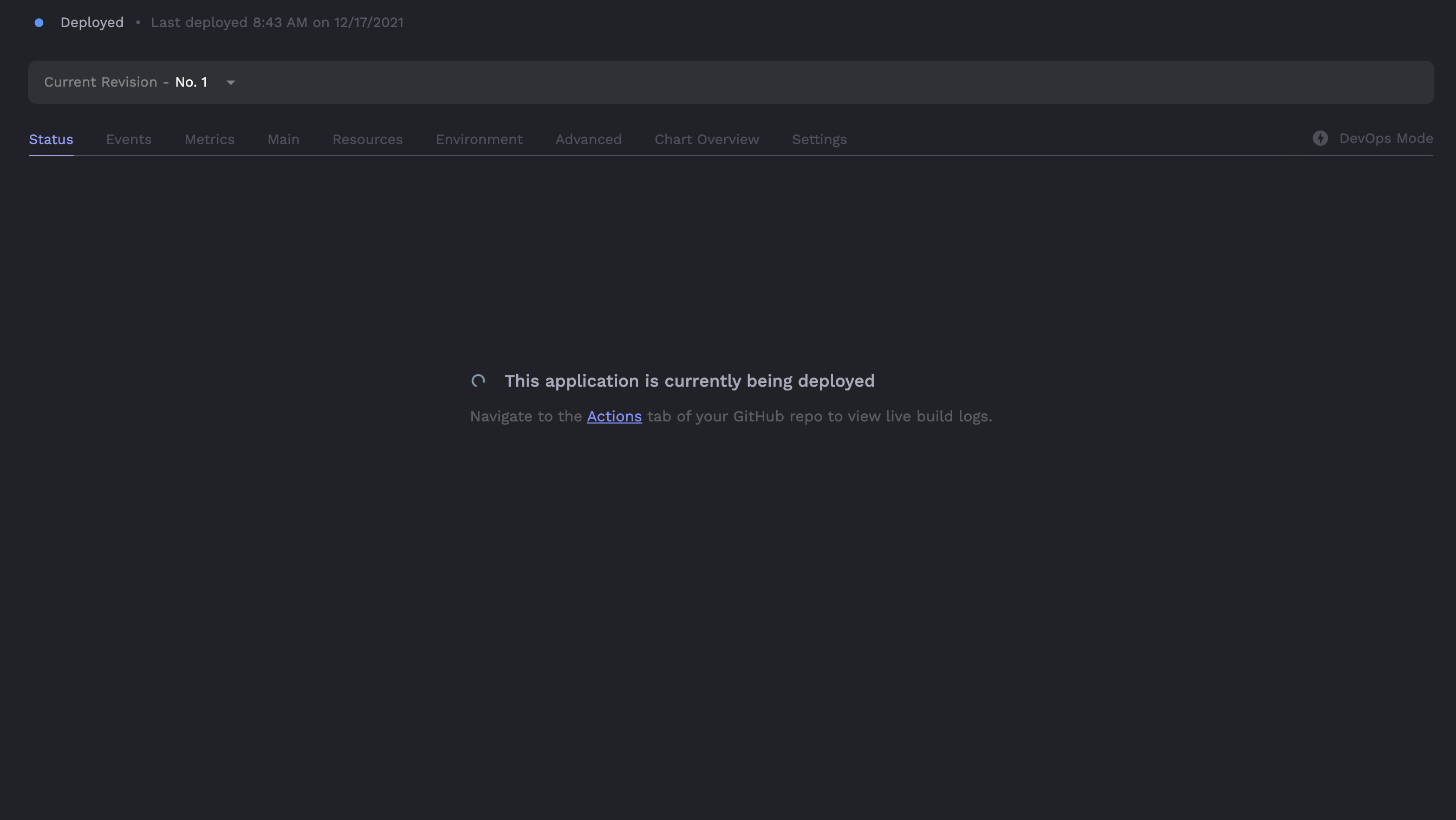
Task: Switch to the Status tab
Action: point(51,140)
